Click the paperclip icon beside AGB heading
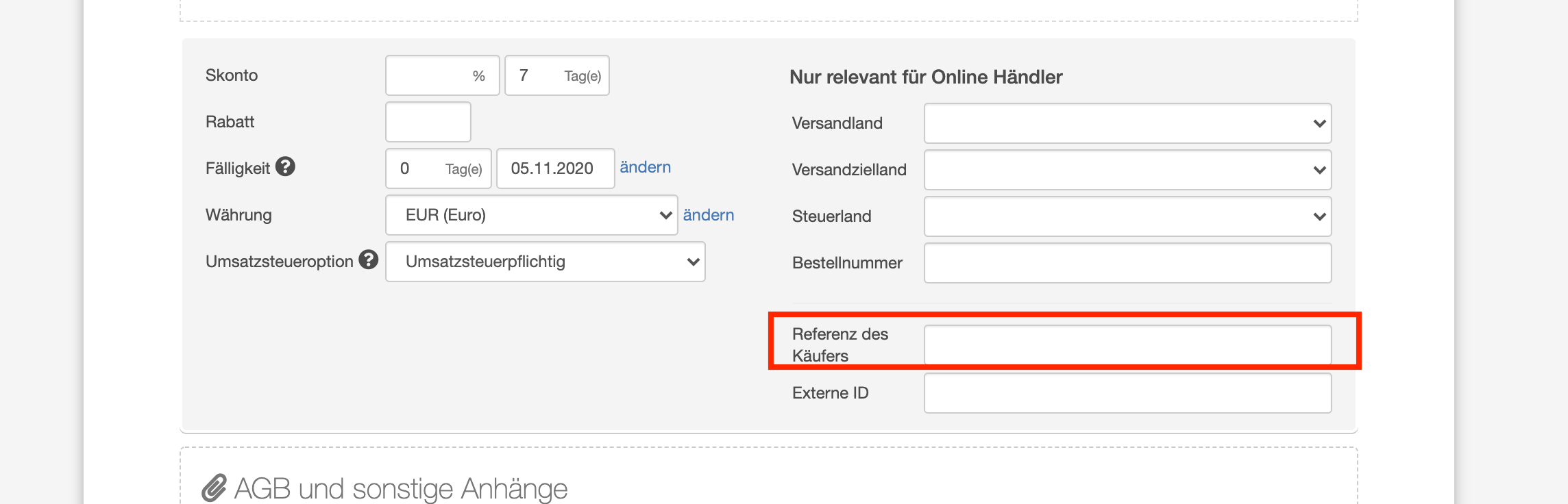 214,488
